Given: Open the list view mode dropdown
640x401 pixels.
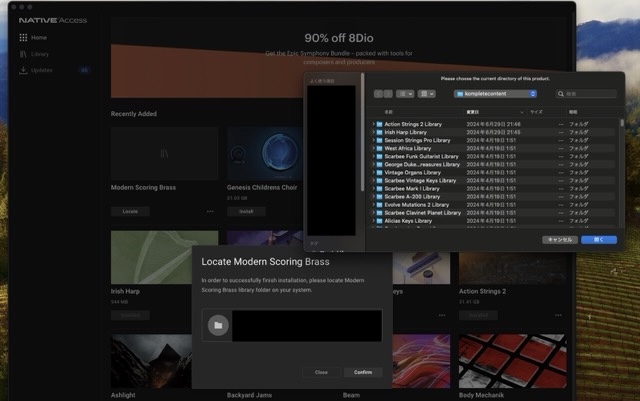Looking at the screenshot, I should (405, 93).
